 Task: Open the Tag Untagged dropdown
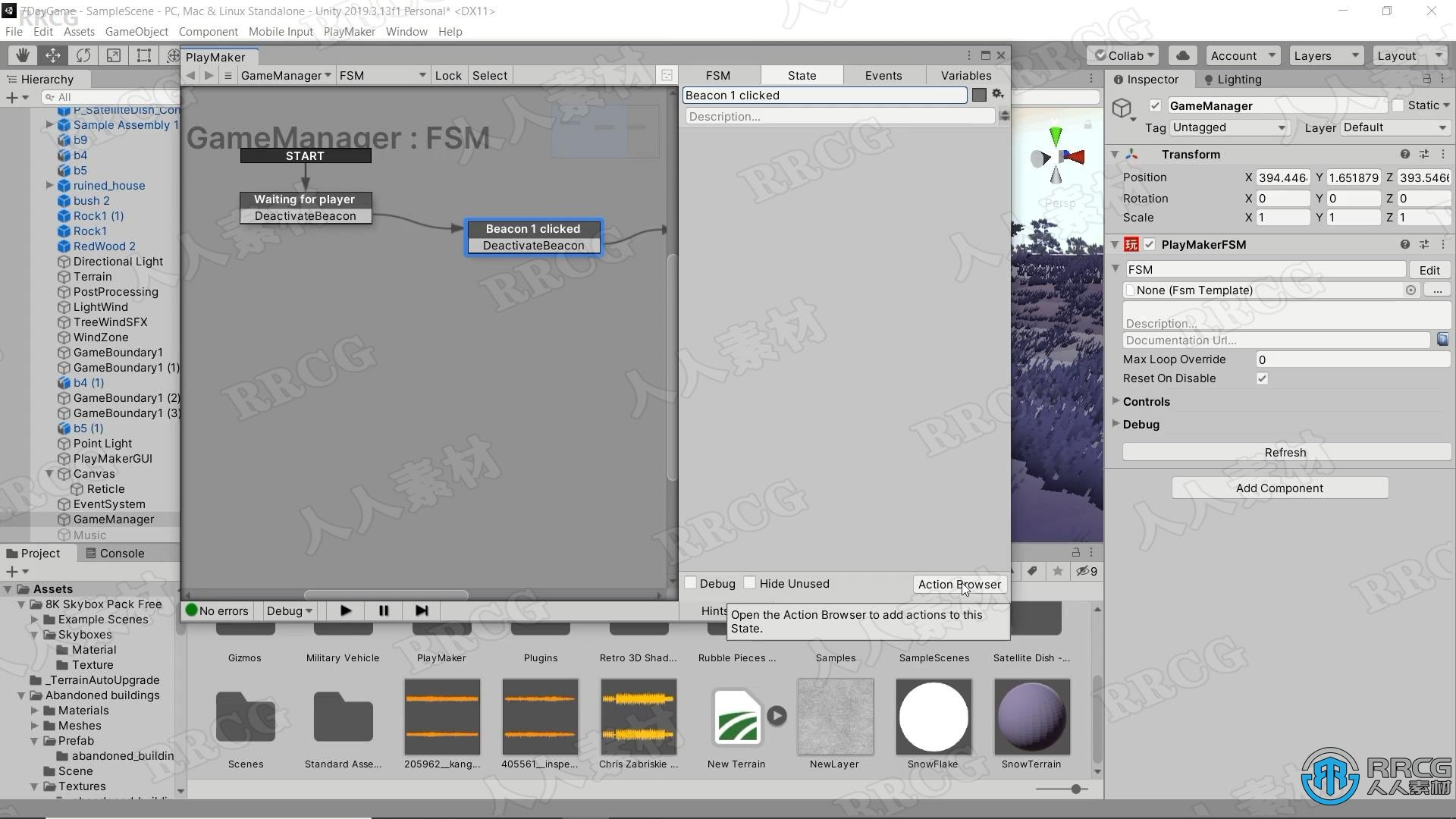1228,127
